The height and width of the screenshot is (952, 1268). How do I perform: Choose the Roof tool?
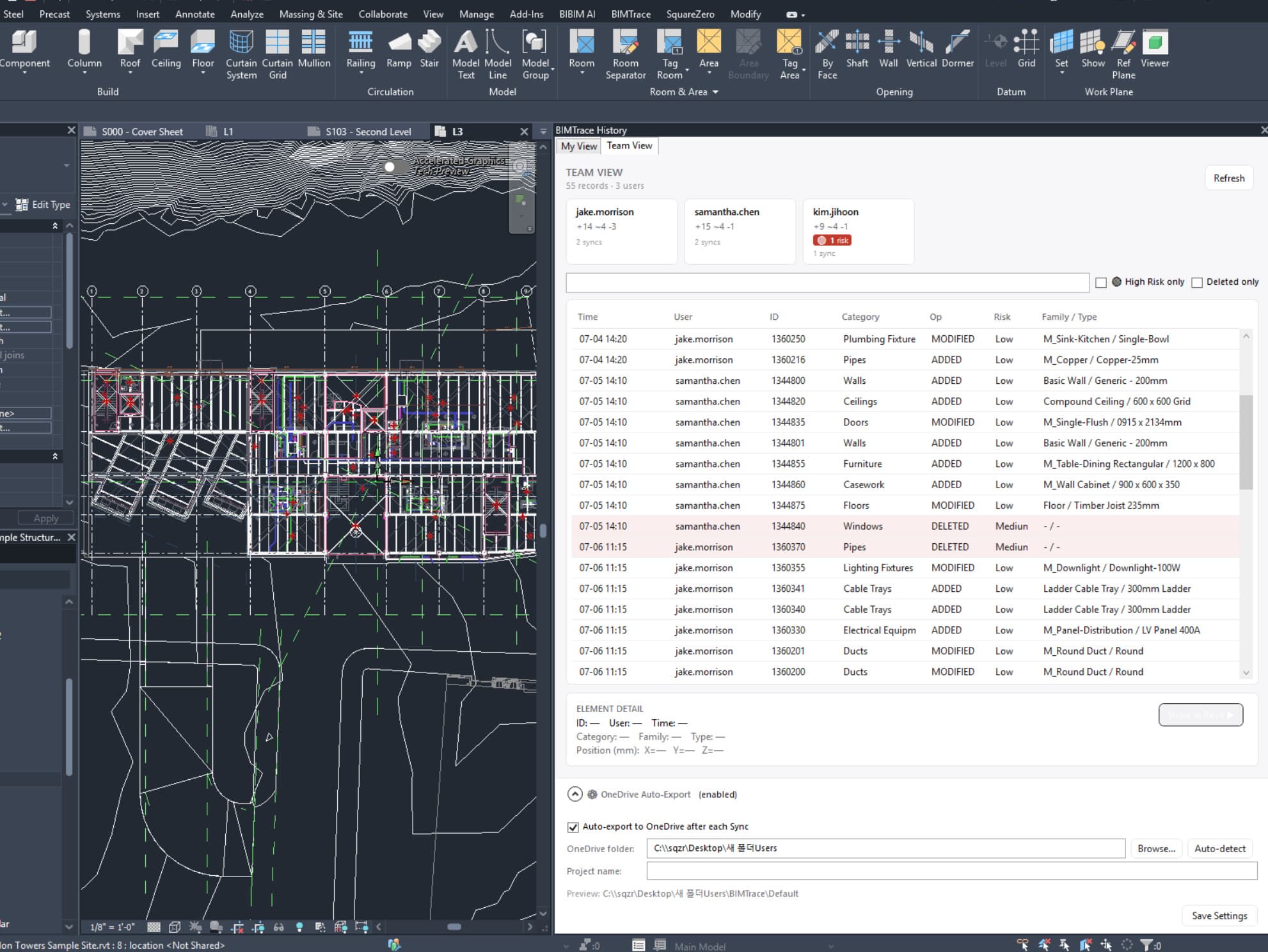(x=130, y=50)
